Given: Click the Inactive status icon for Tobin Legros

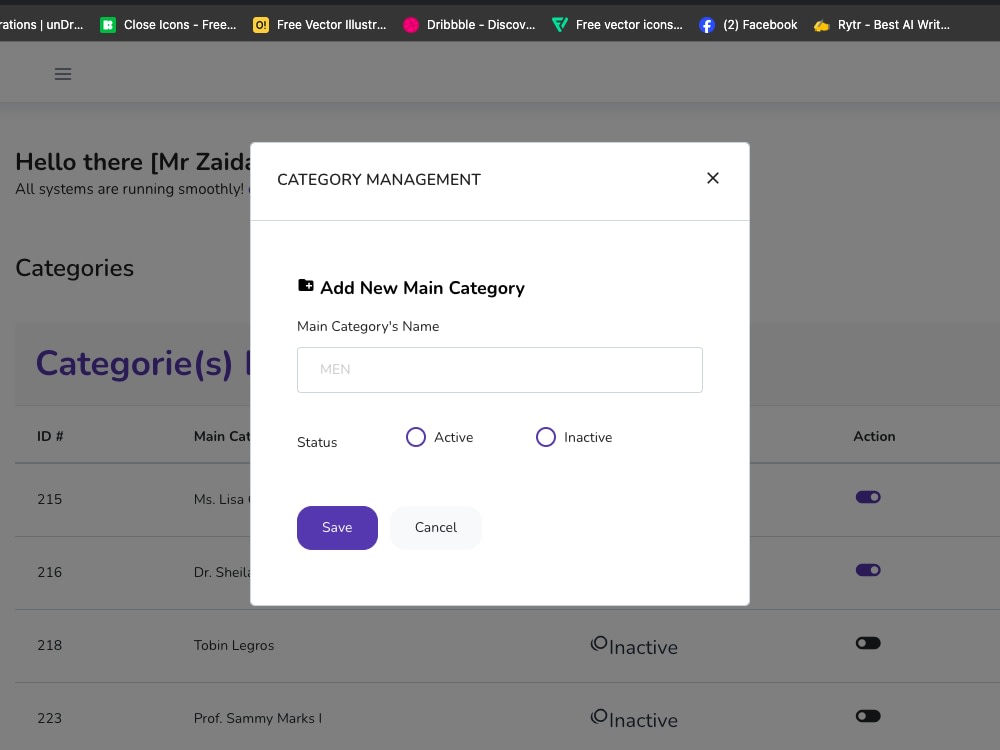Looking at the screenshot, I should click(599, 643).
